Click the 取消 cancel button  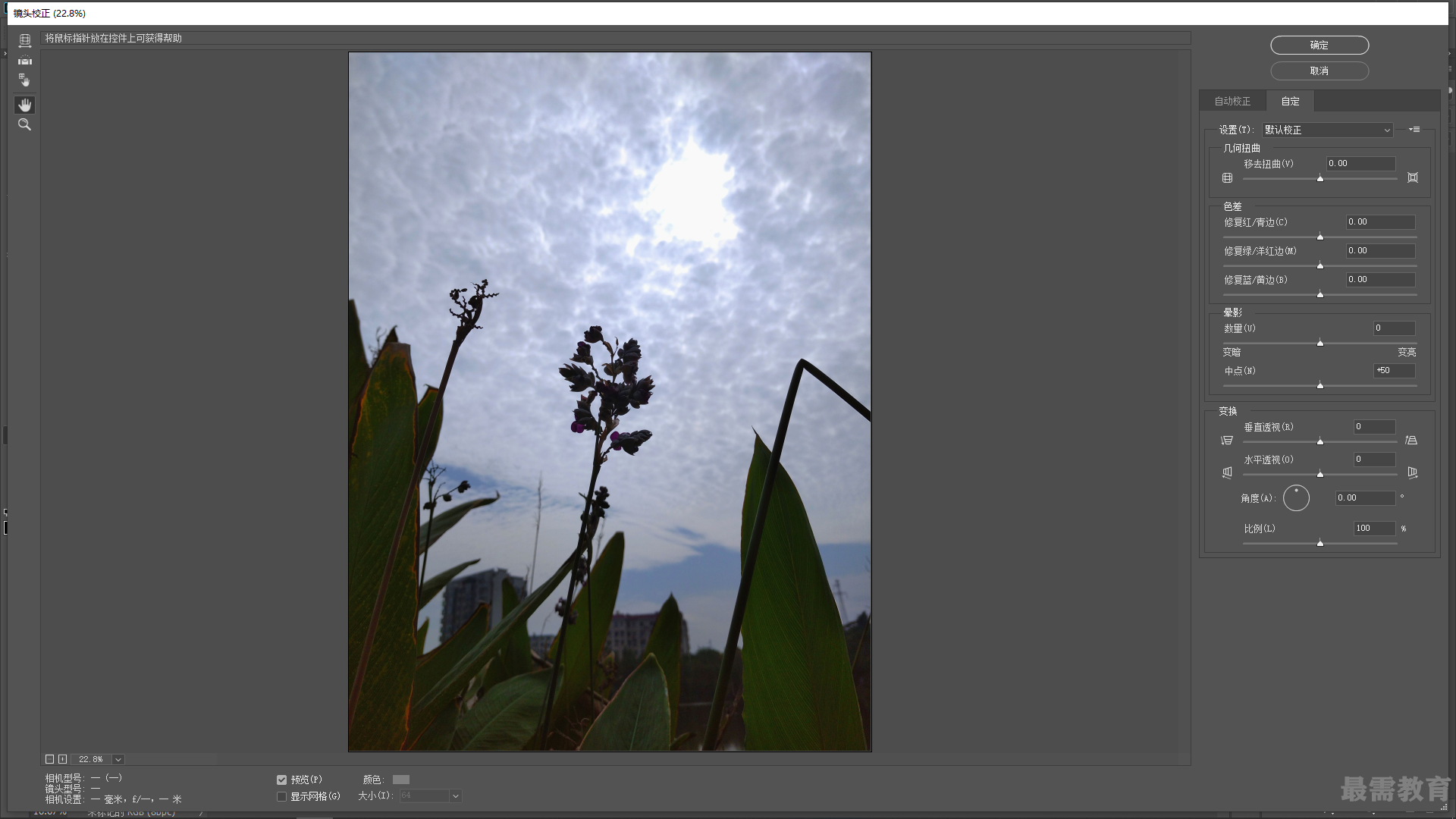click(x=1319, y=71)
